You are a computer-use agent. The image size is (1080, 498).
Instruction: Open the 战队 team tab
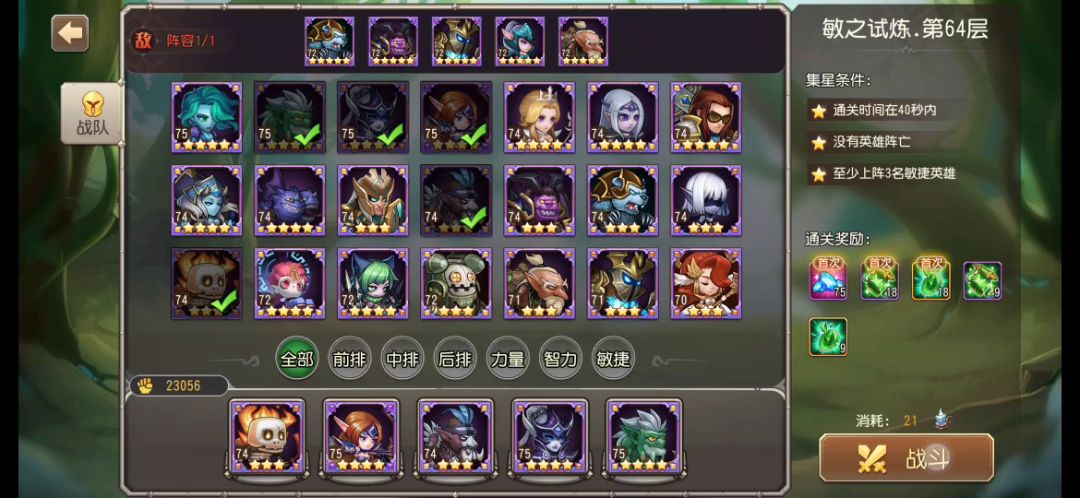pos(92,114)
